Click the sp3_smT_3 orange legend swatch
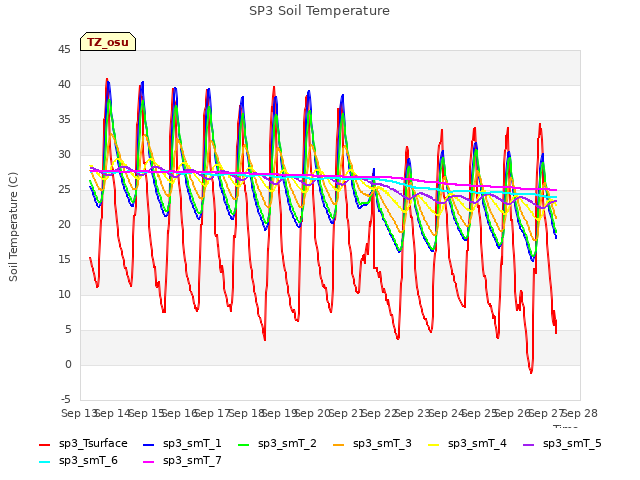Image resolution: width=640 pixels, height=480 pixels. tap(339, 444)
